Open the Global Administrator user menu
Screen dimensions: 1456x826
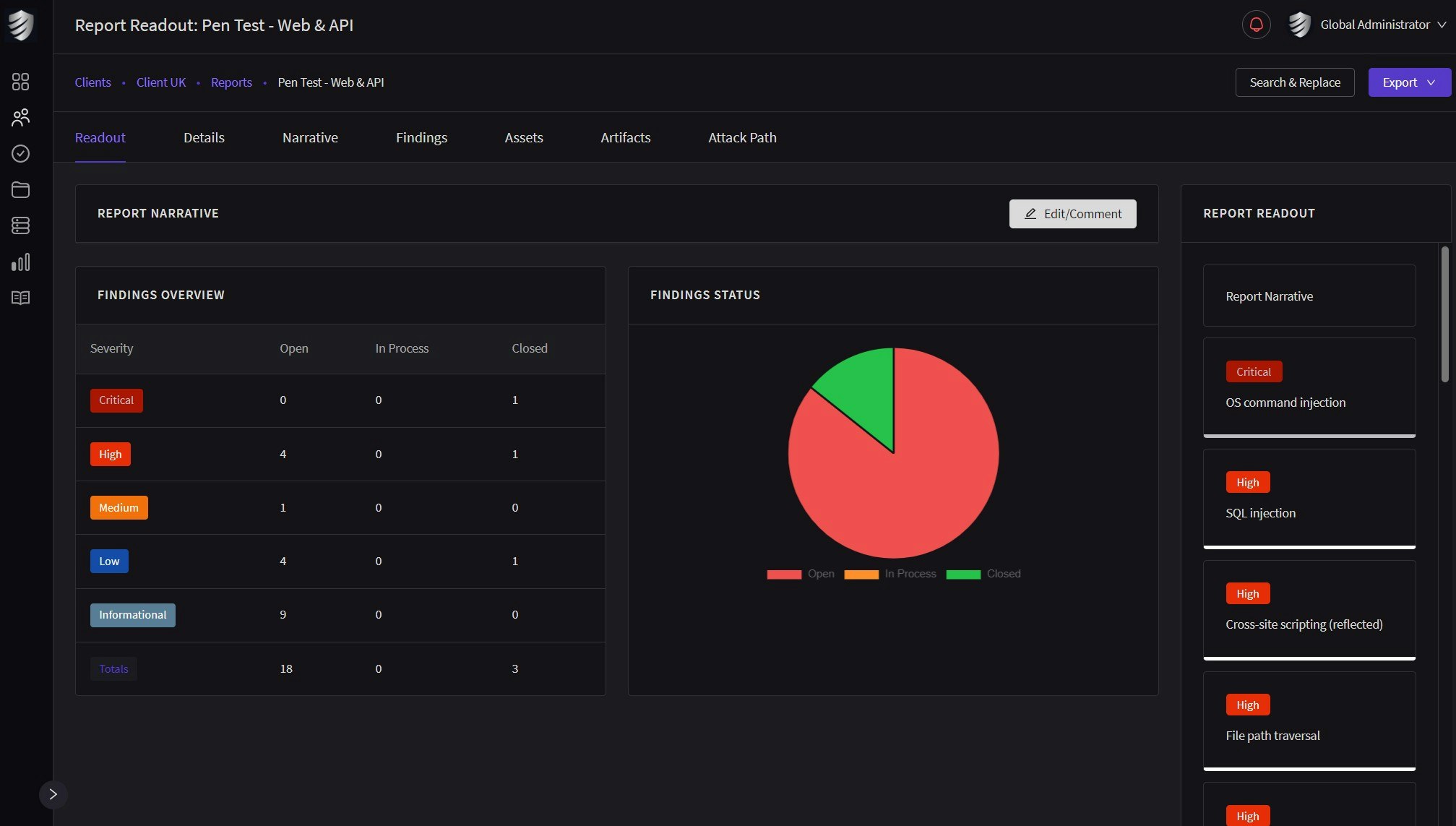[x=1382, y=25]
